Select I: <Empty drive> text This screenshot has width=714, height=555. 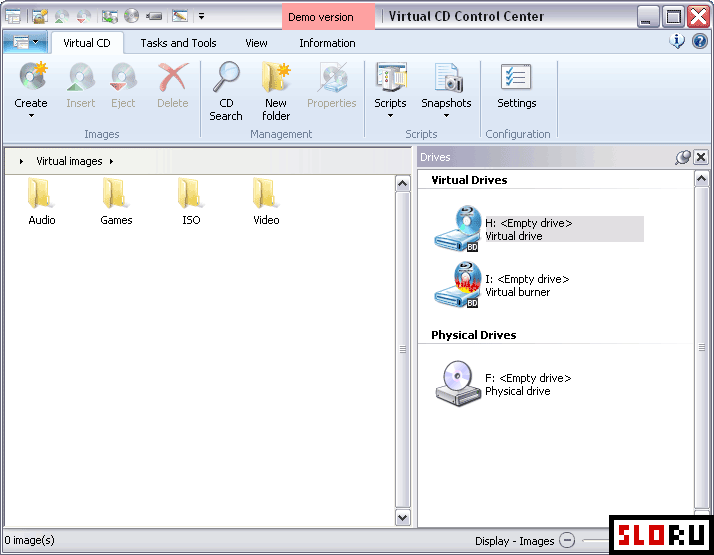coord(527,279)
